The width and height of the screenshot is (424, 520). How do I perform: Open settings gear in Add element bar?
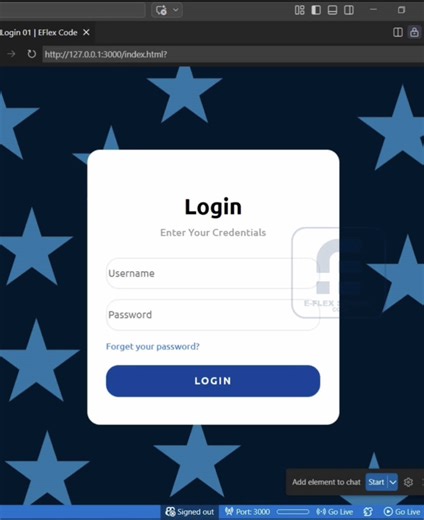408,482
